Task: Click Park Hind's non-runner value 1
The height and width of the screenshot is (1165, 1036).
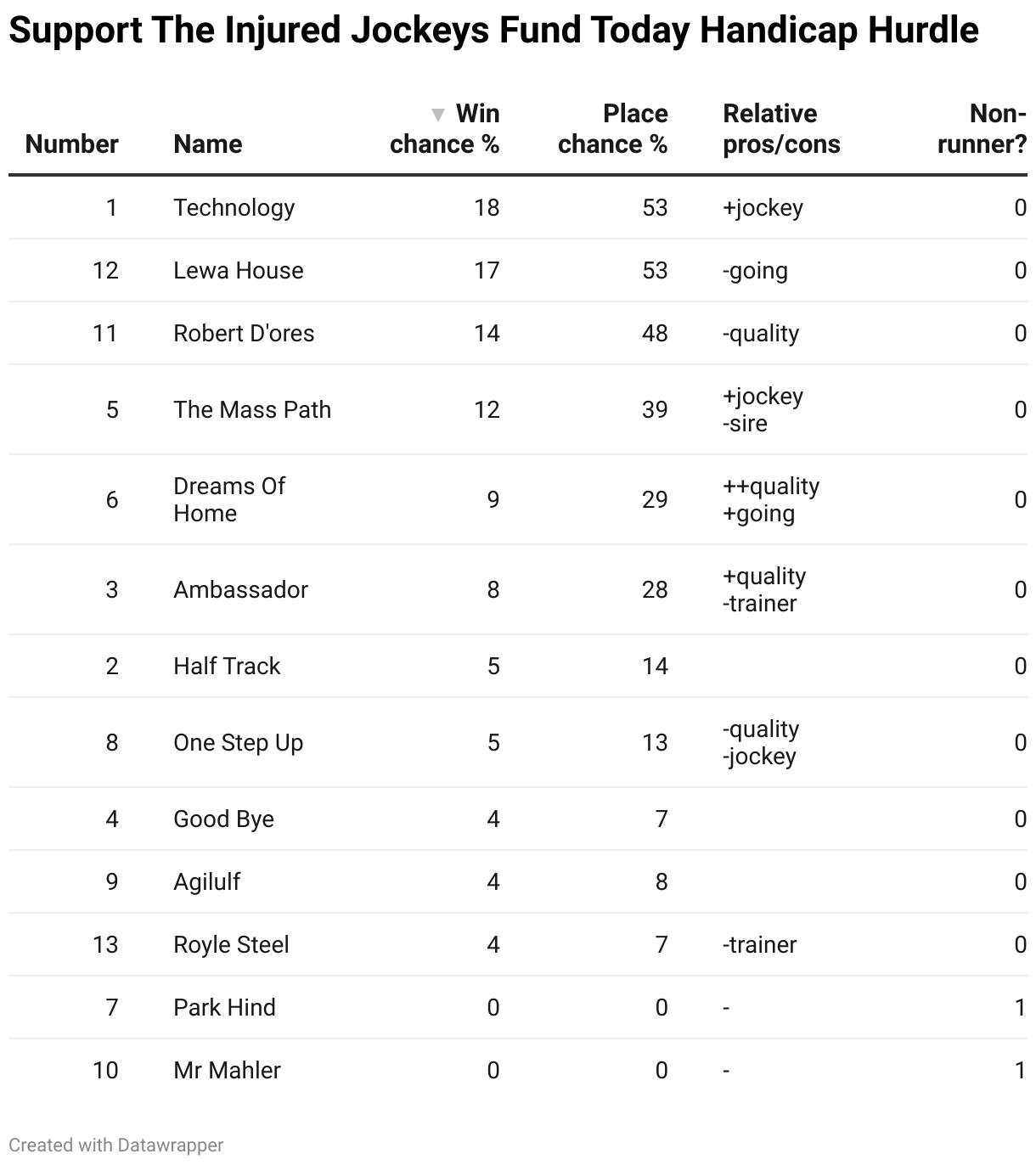Action: tap(1020, 1008)
